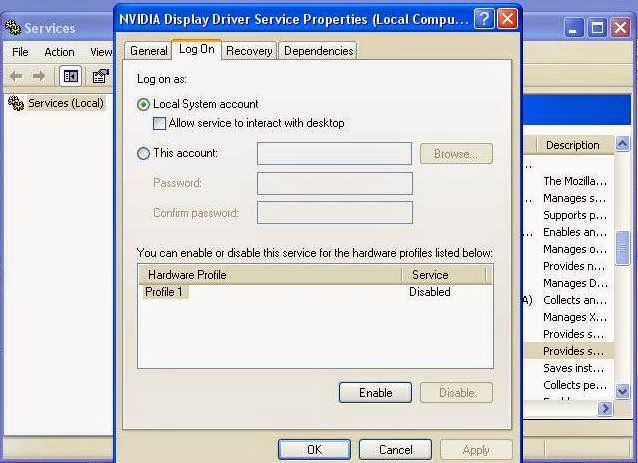The image size is (638, 463).
Task: Click the Browse... button
Action: (456, 154)
